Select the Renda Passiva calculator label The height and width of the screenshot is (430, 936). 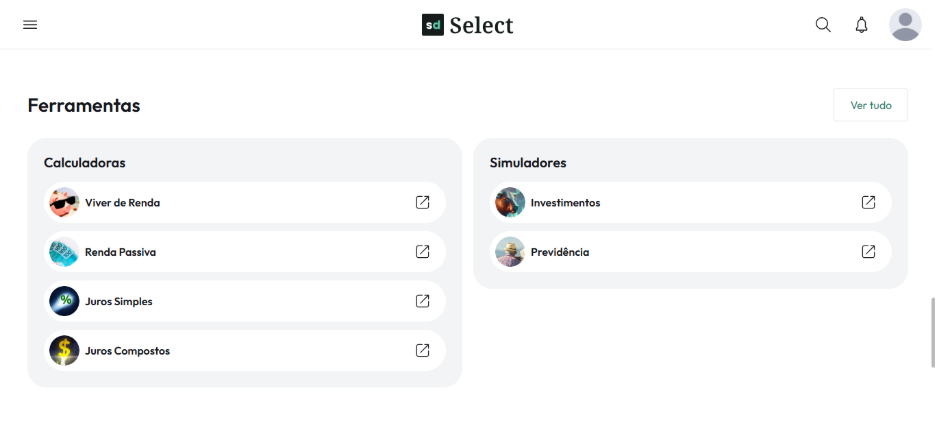(120, 252)
